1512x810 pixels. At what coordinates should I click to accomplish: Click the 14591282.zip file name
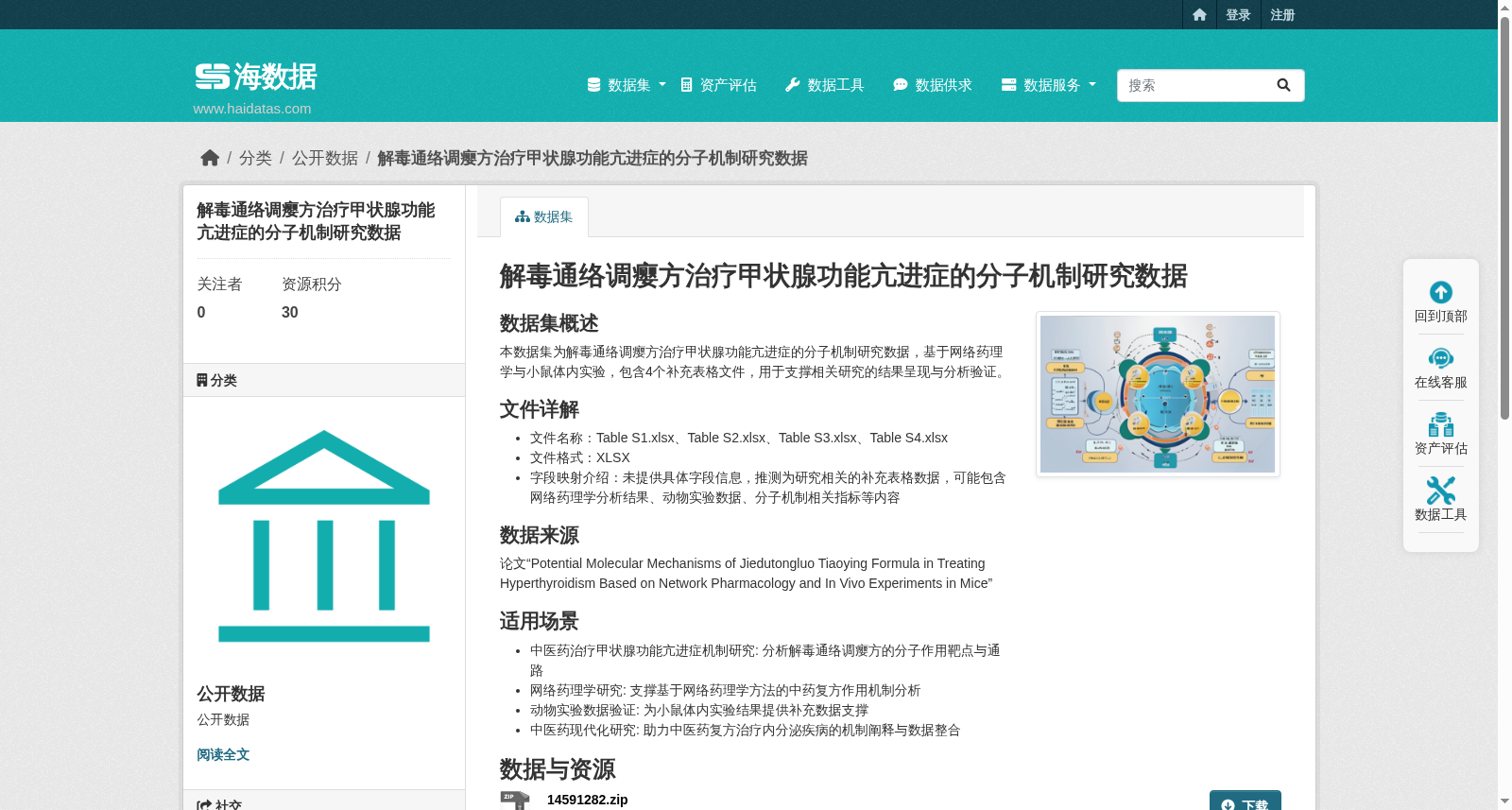588,800
